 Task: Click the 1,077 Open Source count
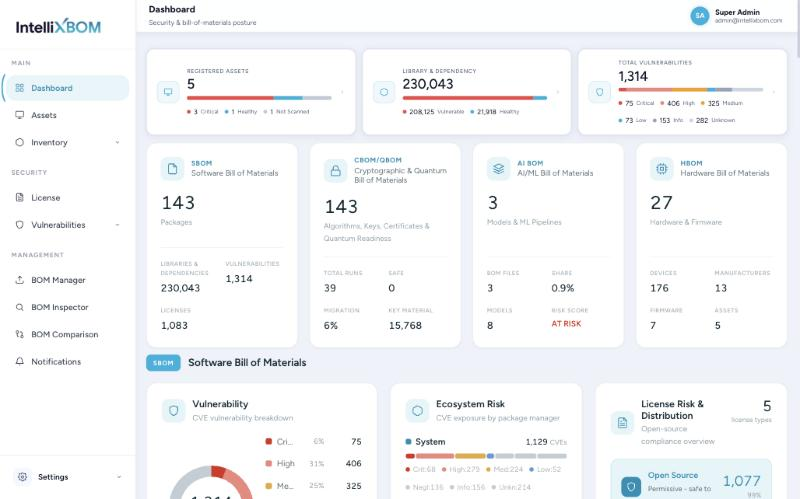pyautogui.click(x=742, y=481)
